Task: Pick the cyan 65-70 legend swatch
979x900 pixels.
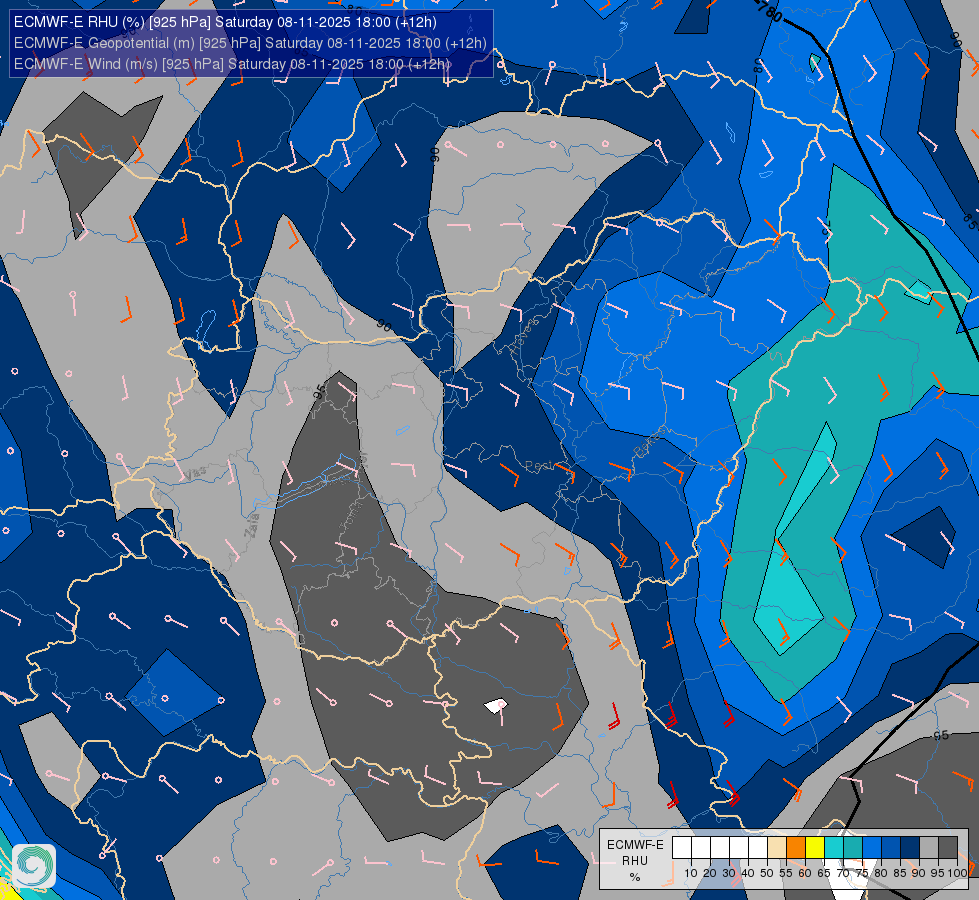Action: point(834,848)
